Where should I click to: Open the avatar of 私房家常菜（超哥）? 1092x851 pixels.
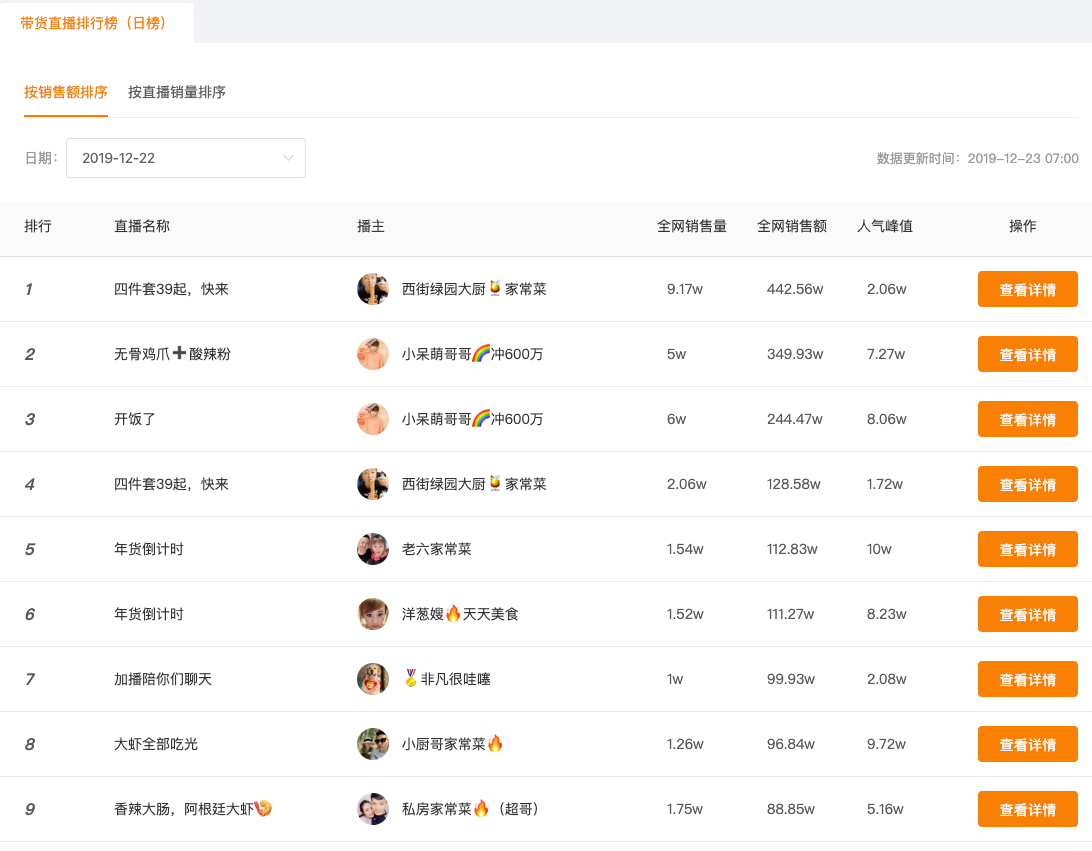[371, 809]
